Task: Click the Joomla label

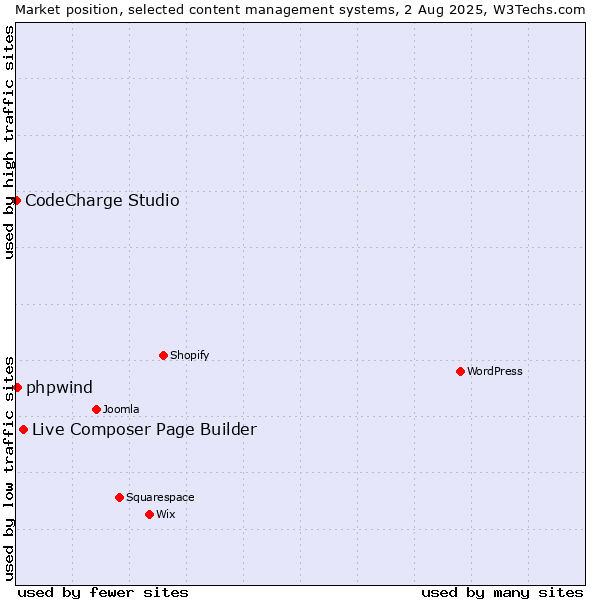Action: tap(121, 409)
